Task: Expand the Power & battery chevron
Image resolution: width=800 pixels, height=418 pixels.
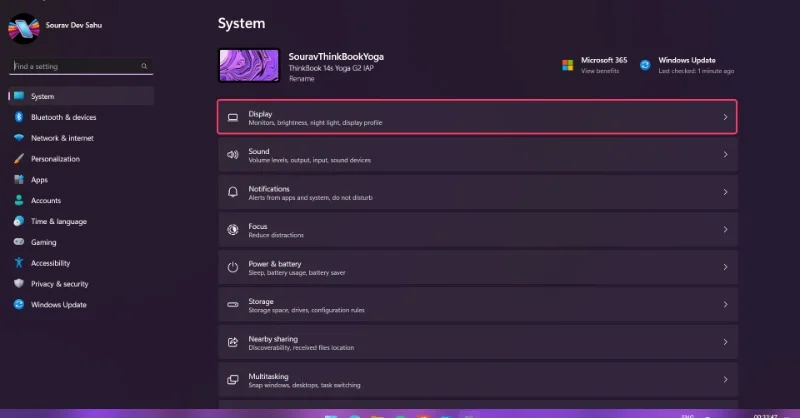Action: [x=725, y=268]
